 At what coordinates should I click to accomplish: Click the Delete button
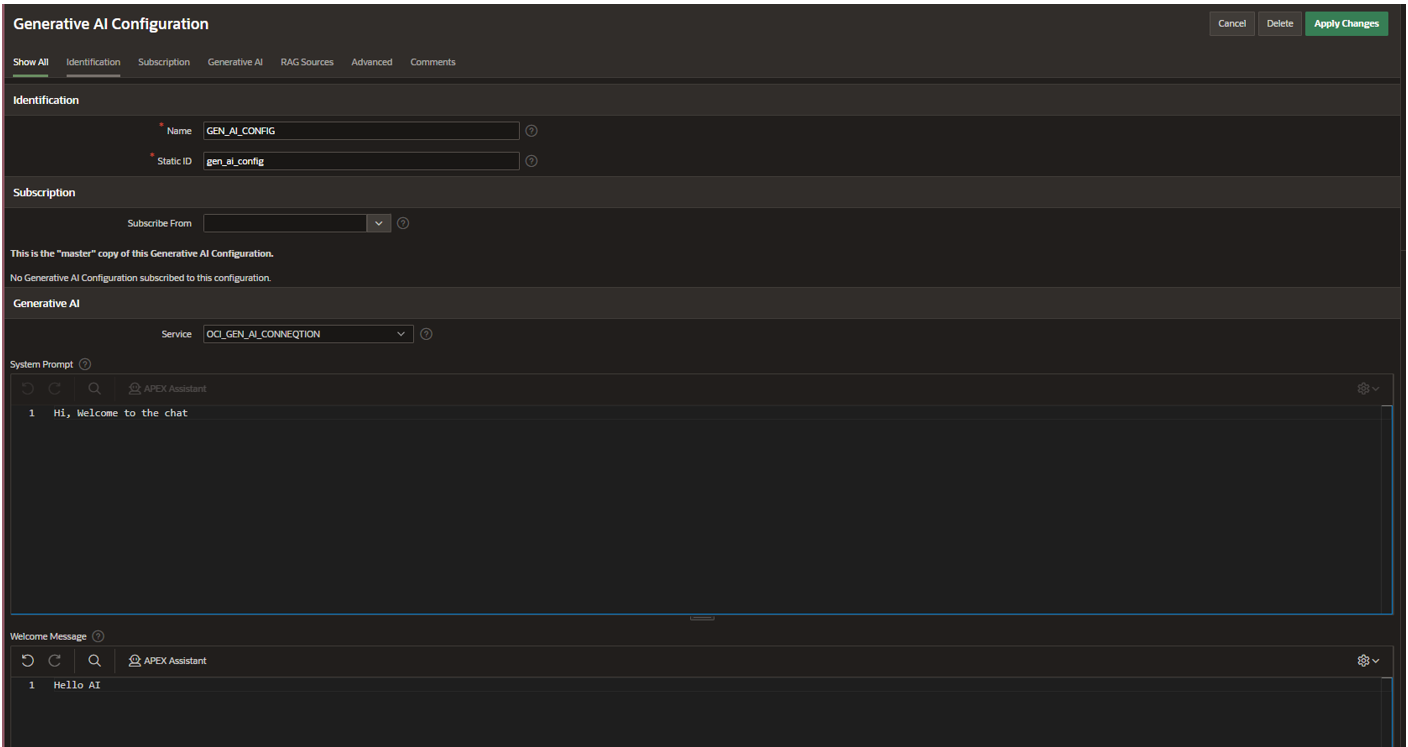click(1279, 24)
